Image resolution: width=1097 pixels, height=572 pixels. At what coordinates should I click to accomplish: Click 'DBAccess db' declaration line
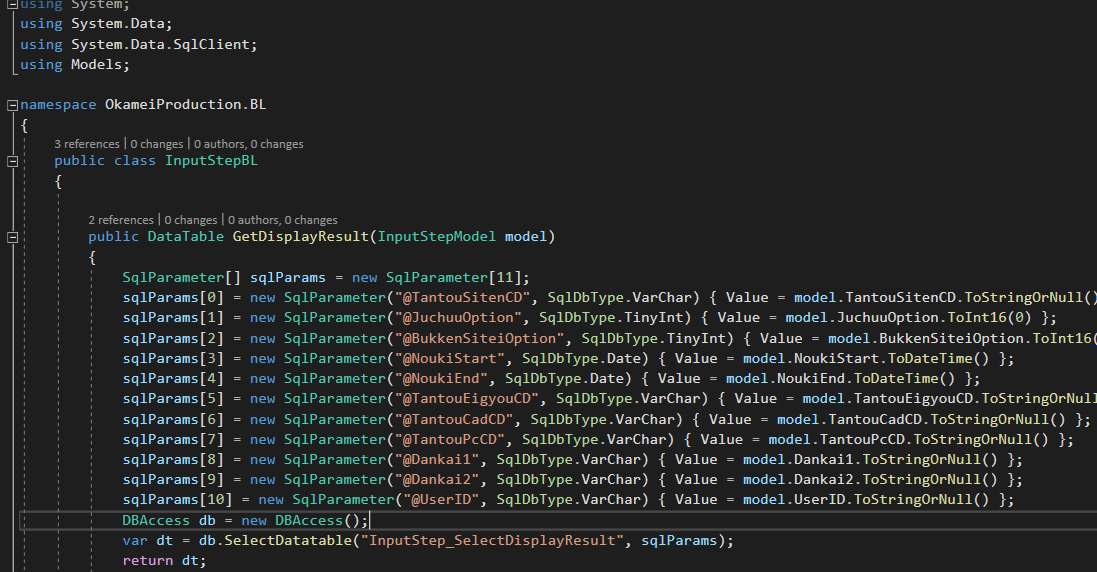pyautogui.click(x=246, y=520)
